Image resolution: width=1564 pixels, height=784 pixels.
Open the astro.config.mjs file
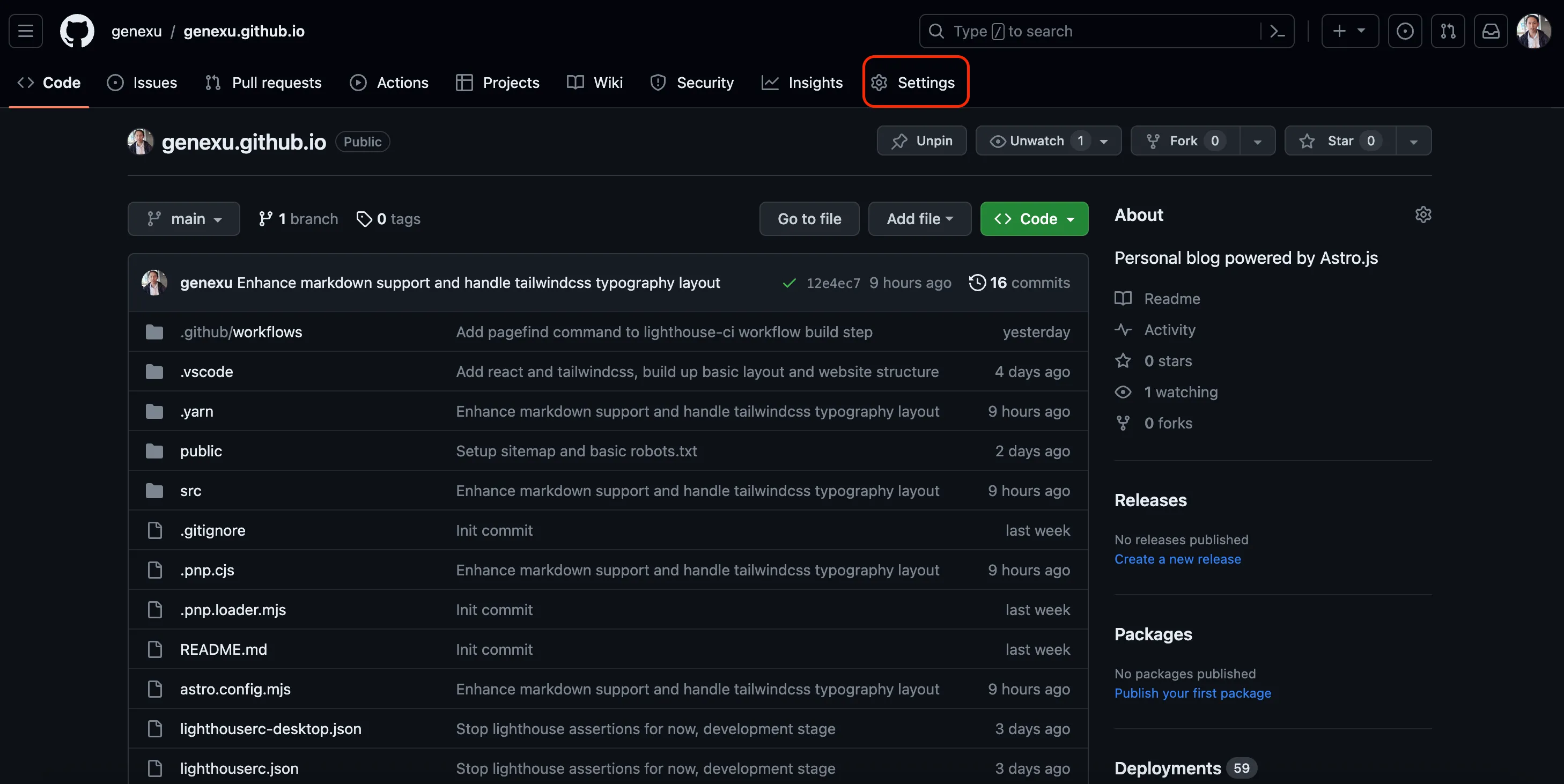click(x=235, y=689)
